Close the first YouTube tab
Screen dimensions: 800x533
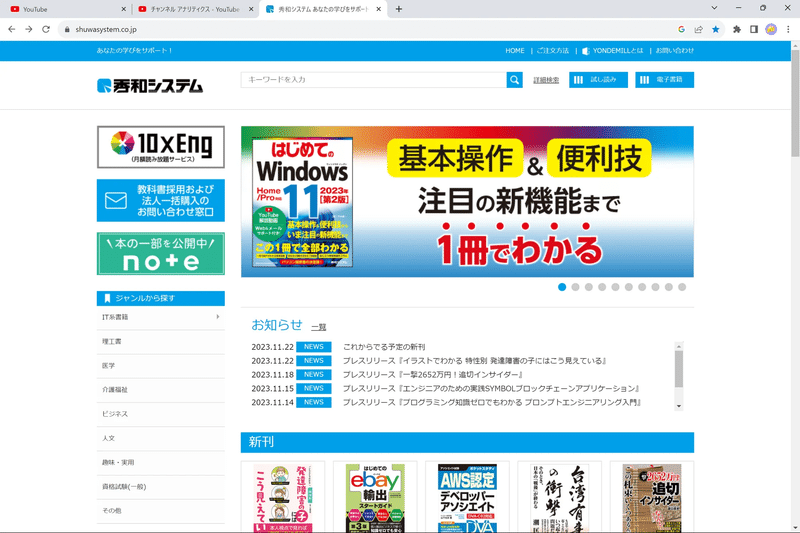tap(123, 9)
